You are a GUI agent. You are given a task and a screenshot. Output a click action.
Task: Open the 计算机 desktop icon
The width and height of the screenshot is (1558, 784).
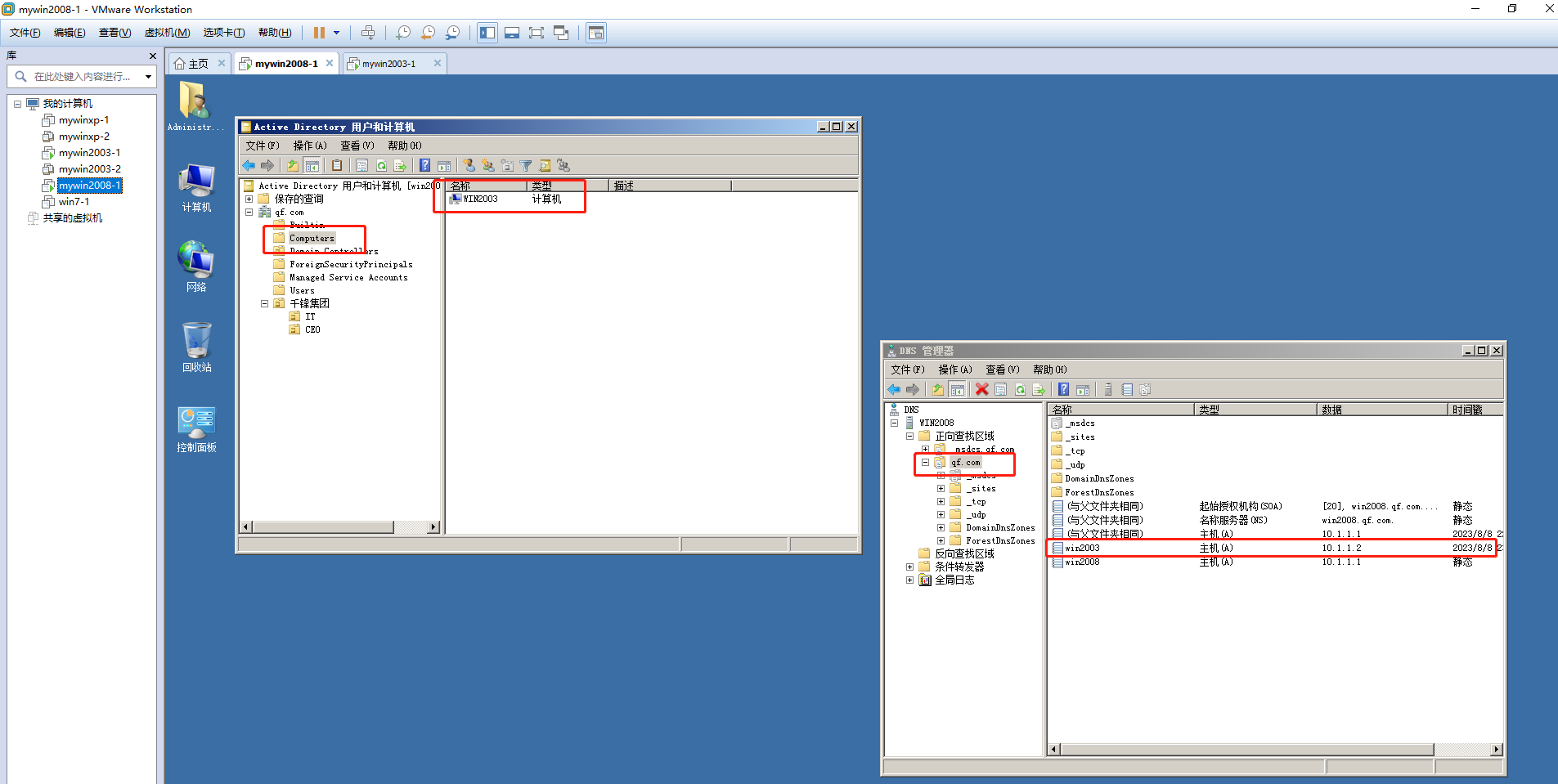coord(196,187)
